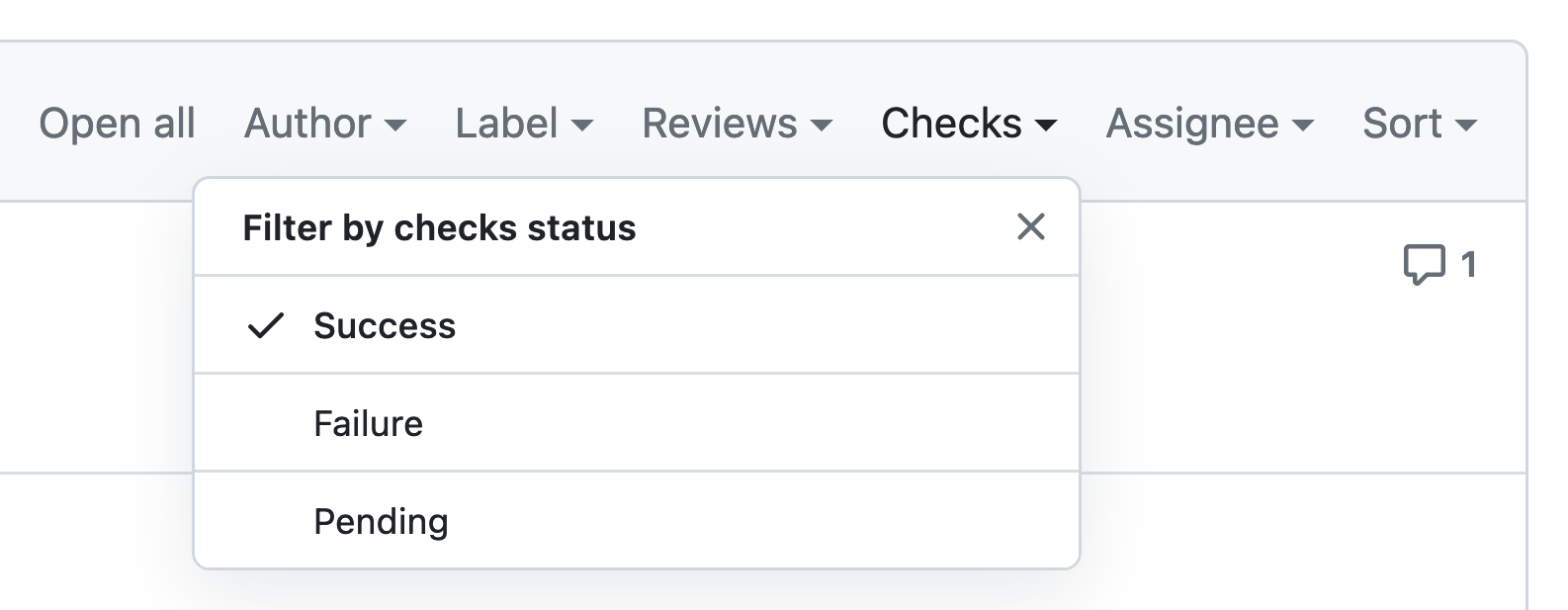Click the caret arrow next to Author
1568x610 pixels.
pos(395,126)
